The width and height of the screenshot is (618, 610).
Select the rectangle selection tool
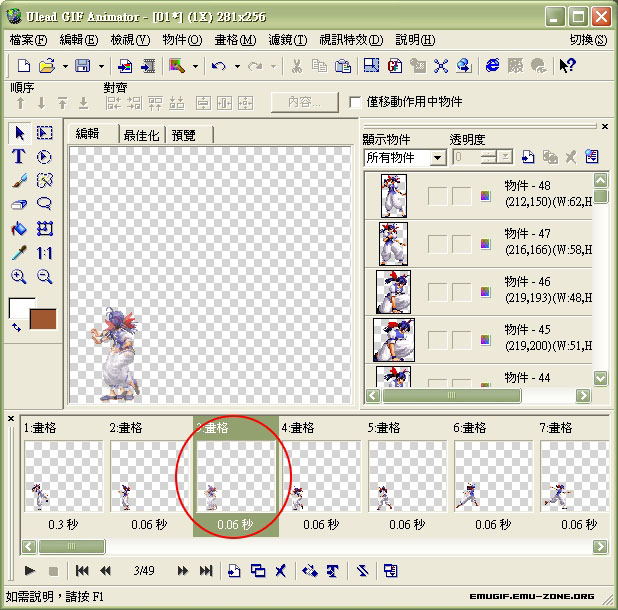pyautogui.click(x=45, y=133)
